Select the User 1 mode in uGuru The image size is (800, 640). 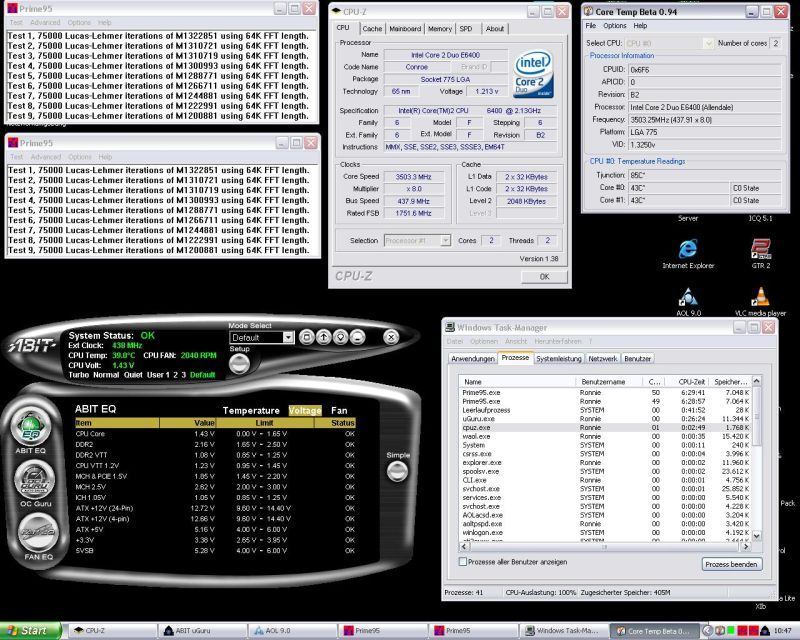point(158,375)
